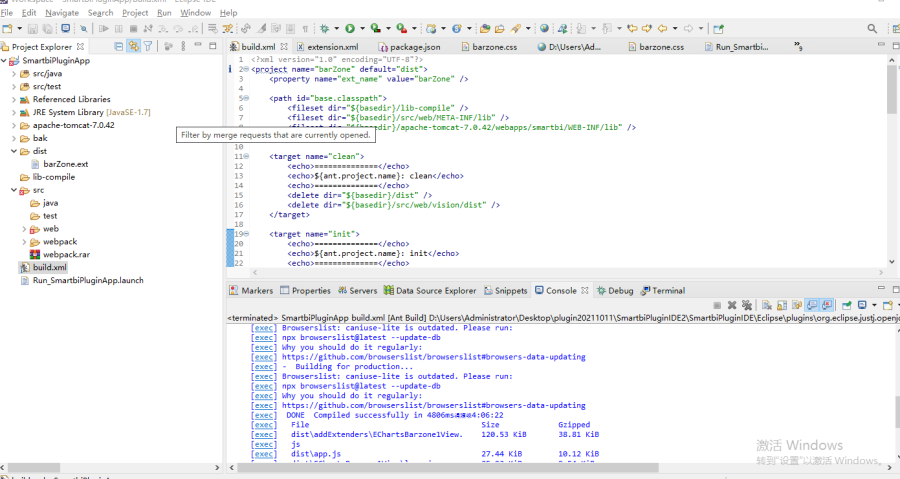900x479 pixels.
Task: Launch Debug with the bug toolbar icon
Action: tap(324, 29)
